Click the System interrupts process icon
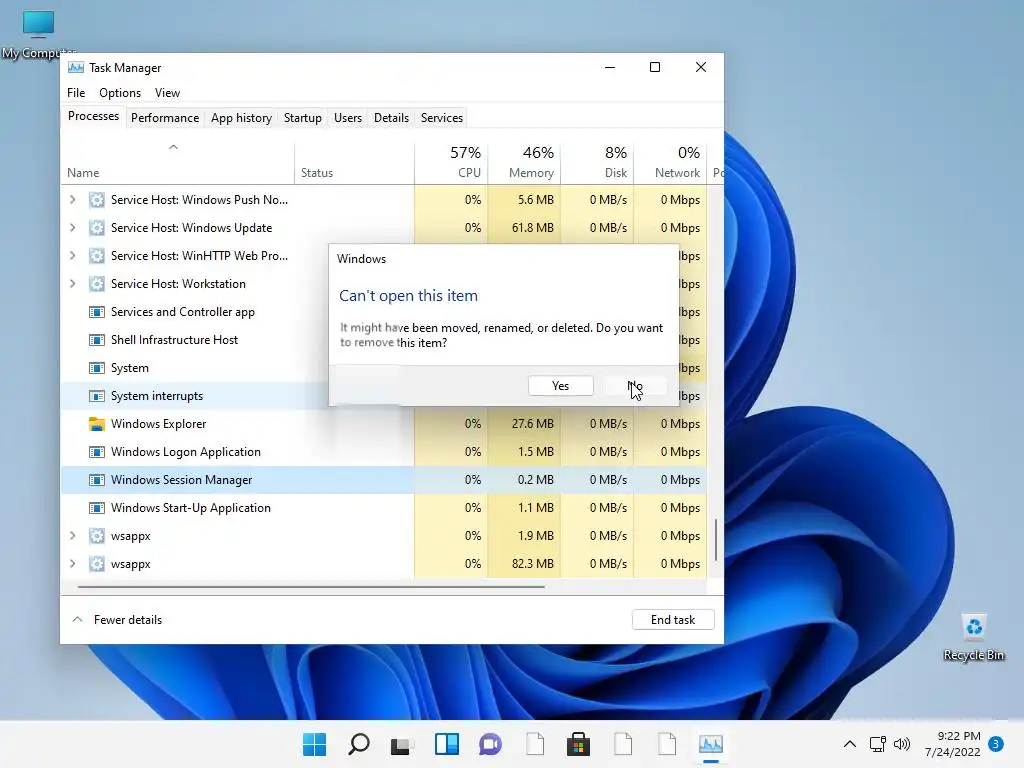 coord(97,396)
